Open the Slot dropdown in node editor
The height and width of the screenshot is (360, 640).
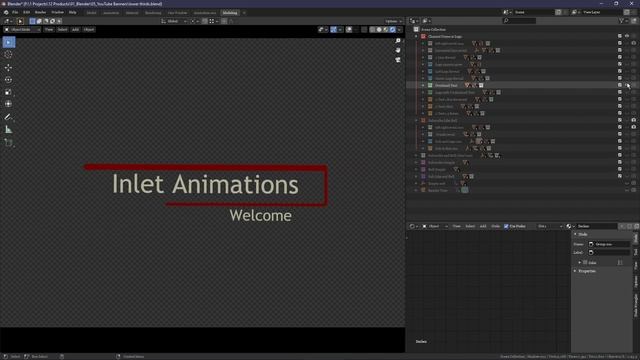pyautogui.click(x=550, y=226)
